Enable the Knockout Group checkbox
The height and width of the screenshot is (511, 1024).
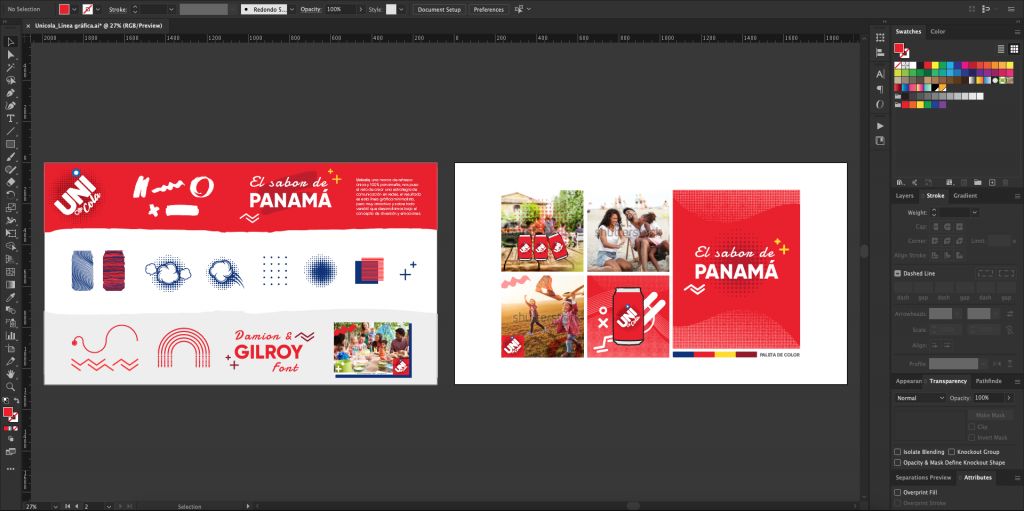click(952, 452)
